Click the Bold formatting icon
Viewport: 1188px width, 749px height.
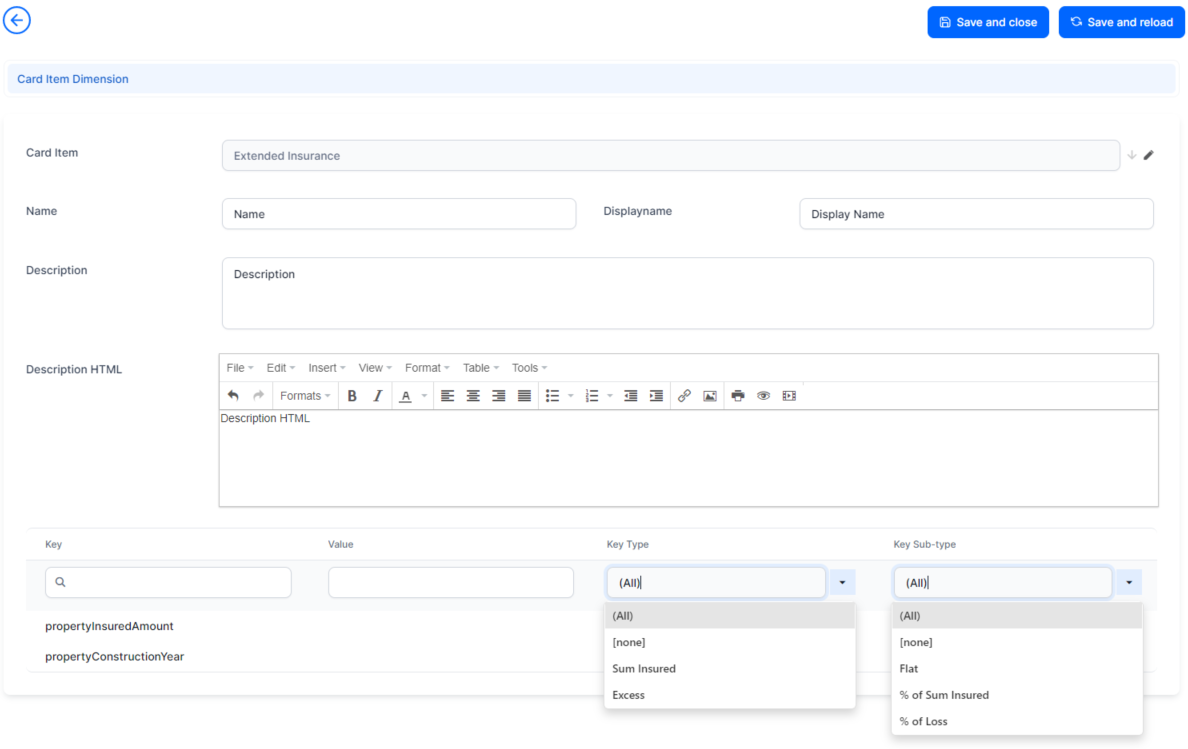352,396
